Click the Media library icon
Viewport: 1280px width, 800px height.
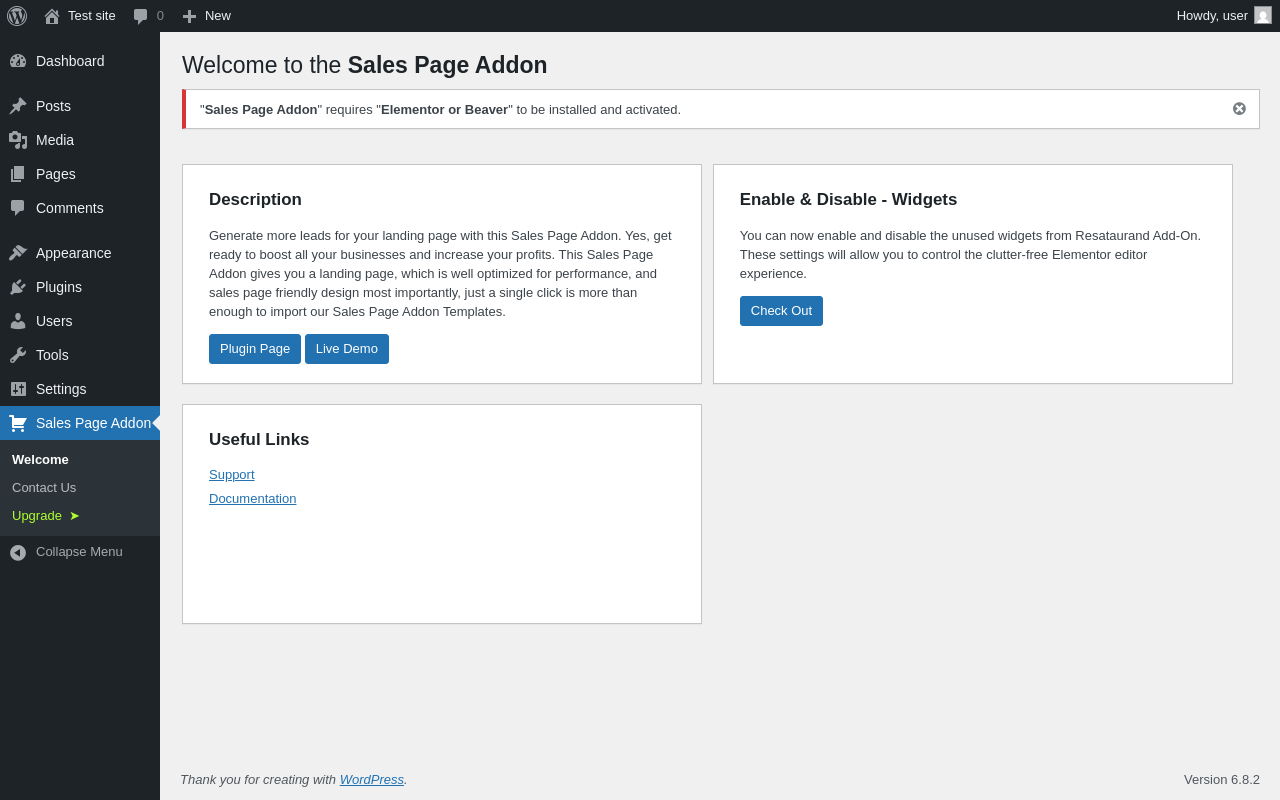(x=18, y=140)
